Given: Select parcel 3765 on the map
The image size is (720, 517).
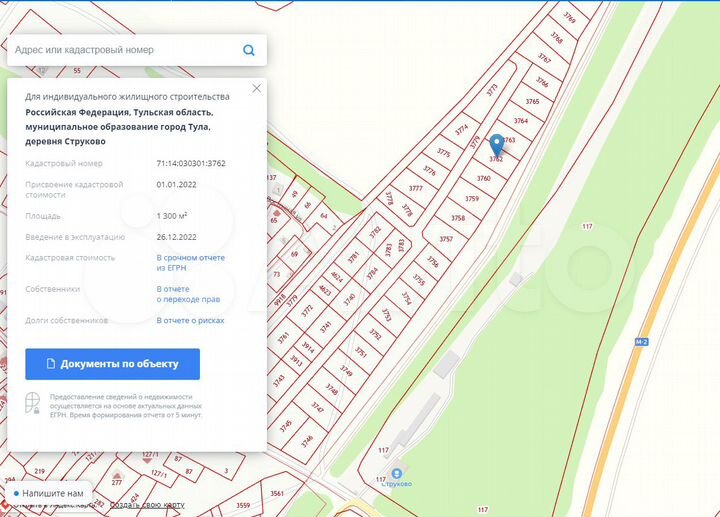Looking at the screenshot, I should point(532,102).
